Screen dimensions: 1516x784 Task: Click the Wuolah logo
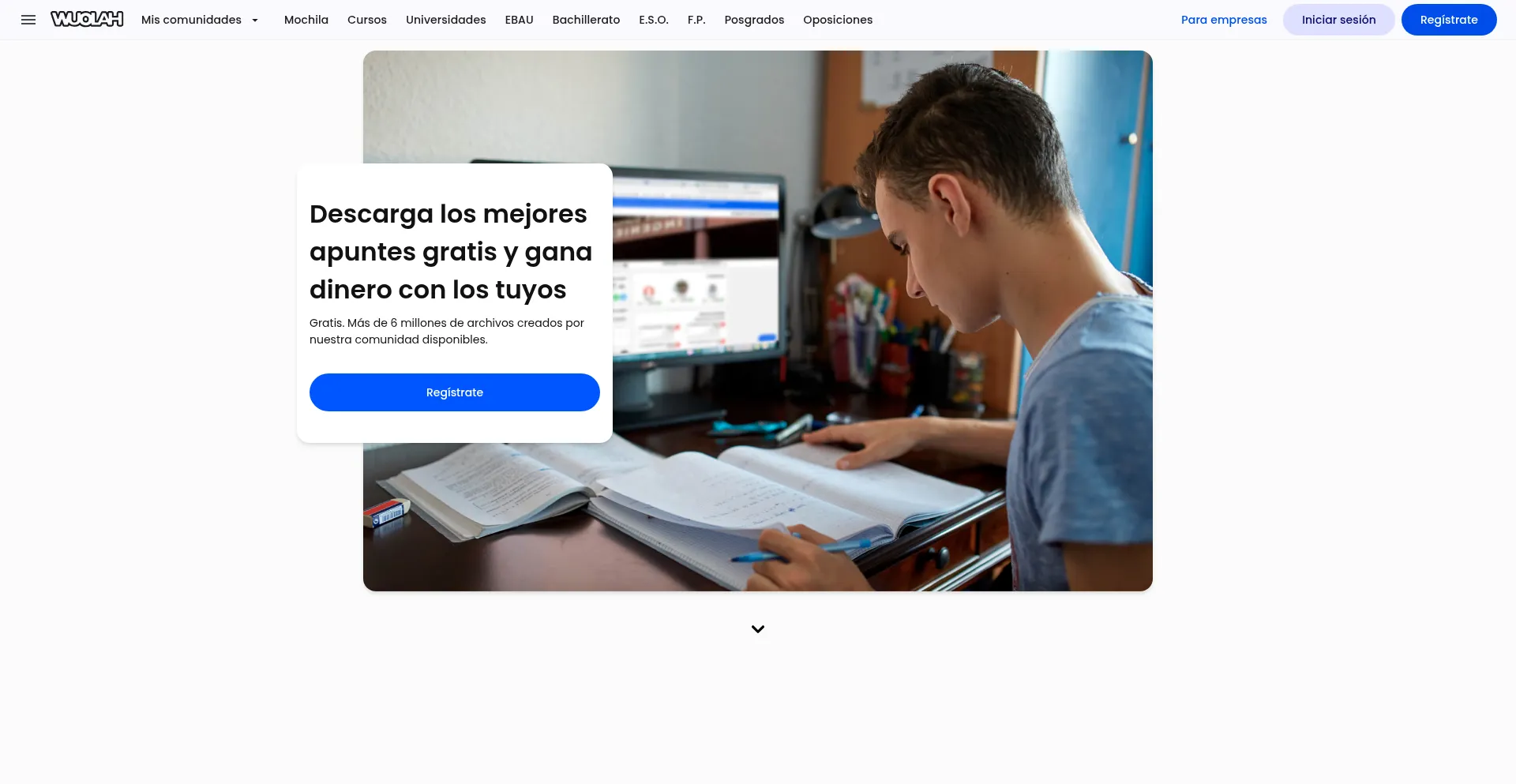click(87, 19)
